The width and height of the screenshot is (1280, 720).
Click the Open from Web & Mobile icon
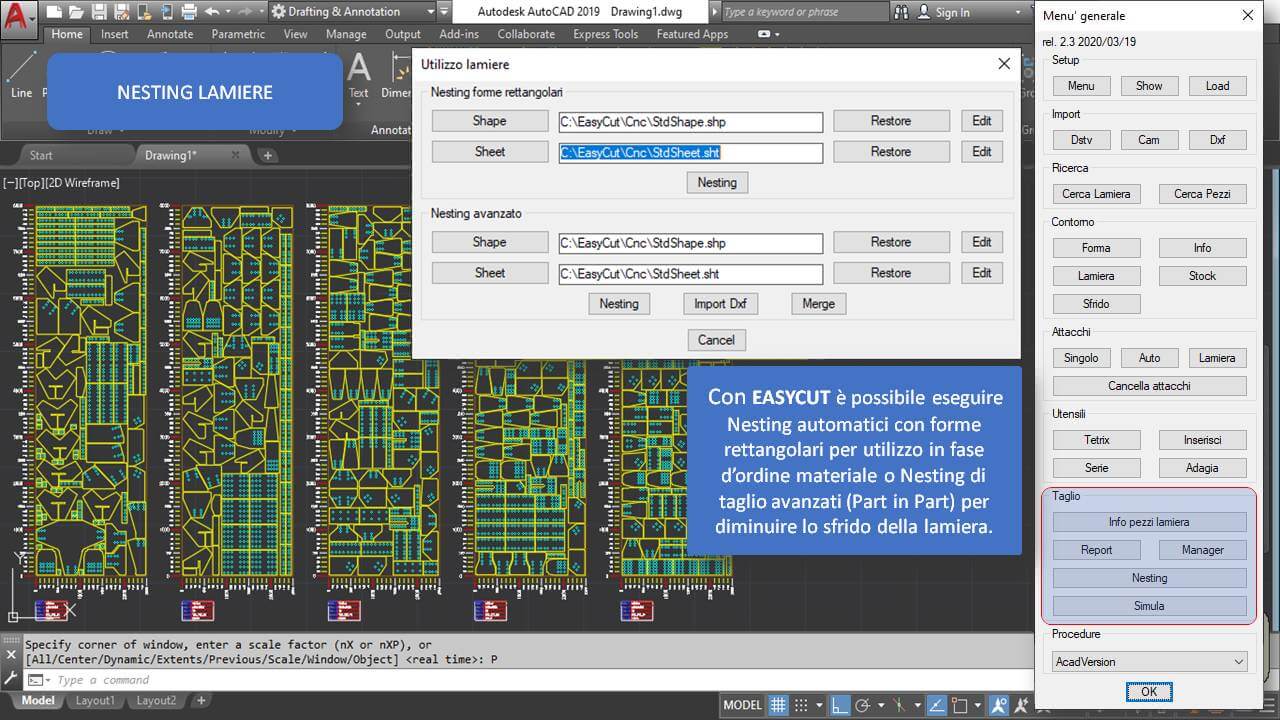(145, 12)
